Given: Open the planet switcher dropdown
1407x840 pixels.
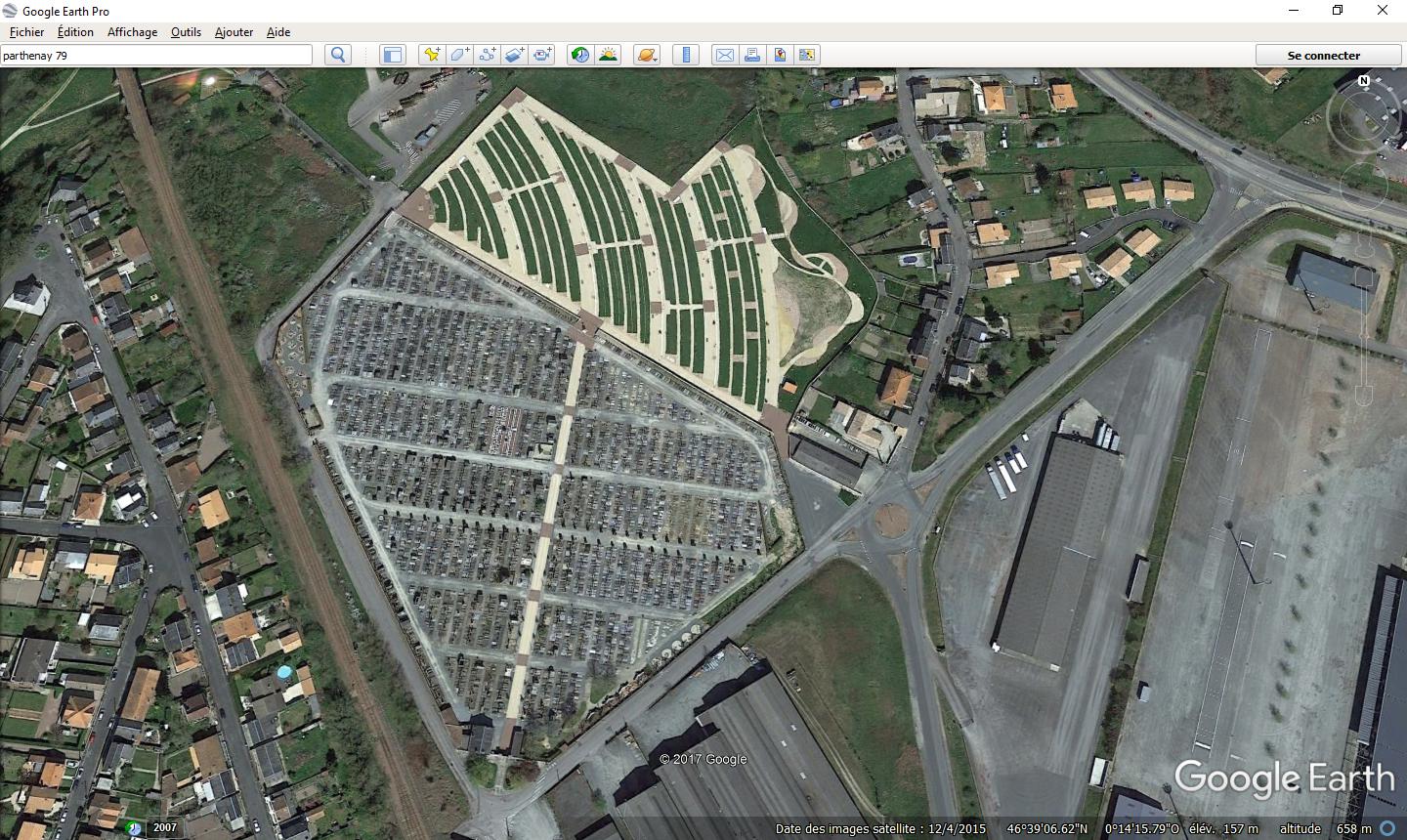Looking at the screenshot, I should tap(647, 55).
